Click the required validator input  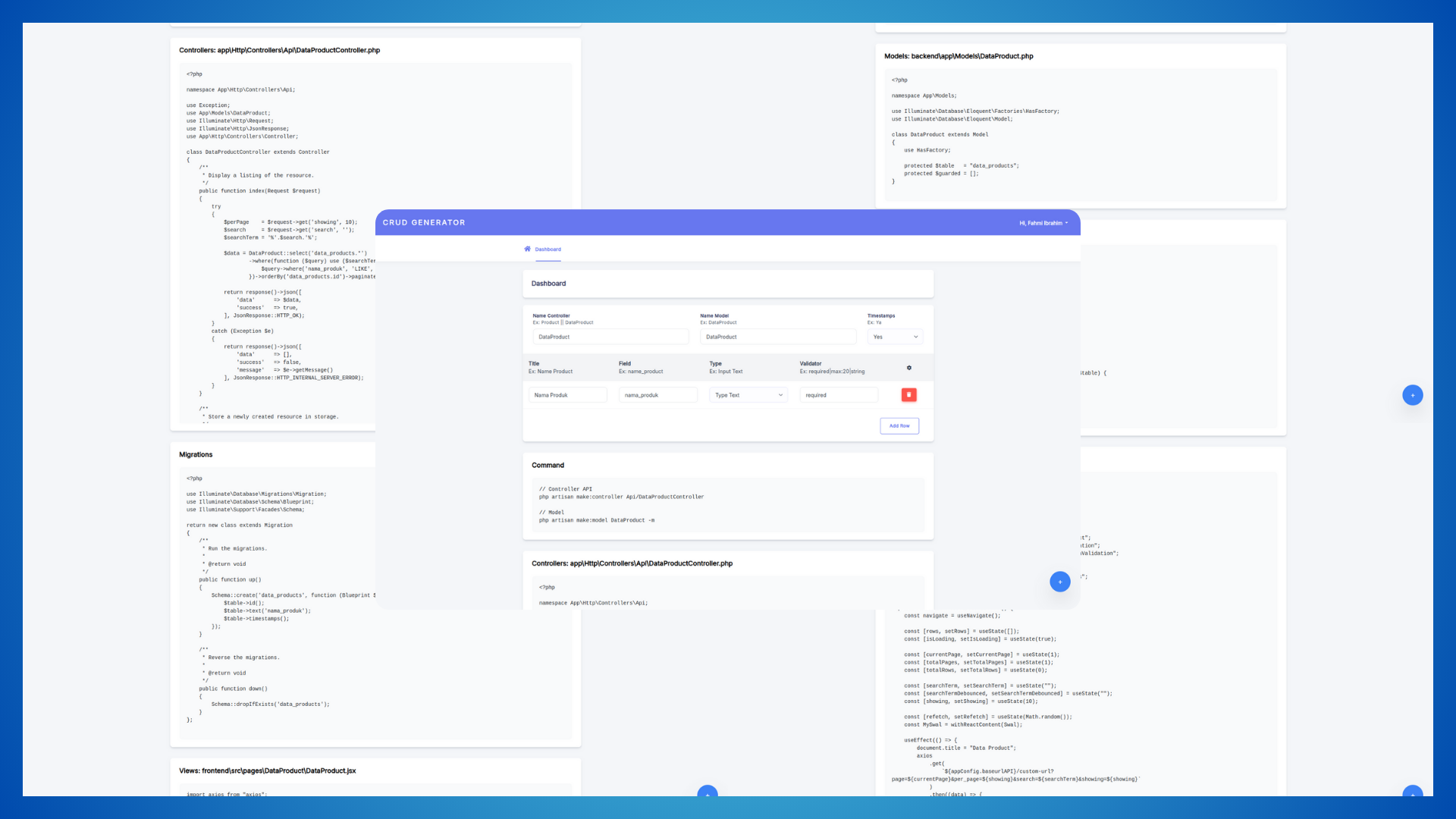pyautogui.click(x=838, y=395)
